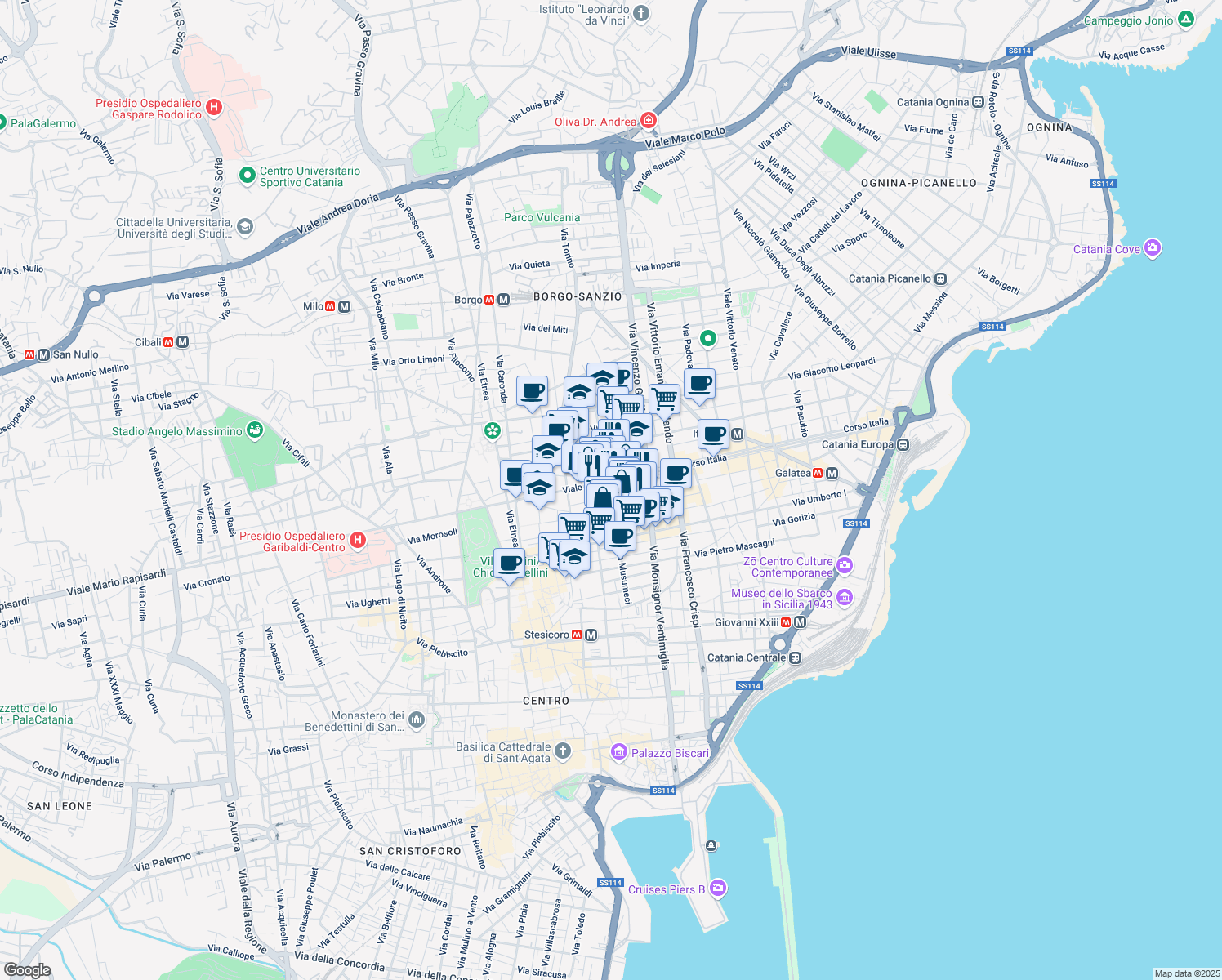Open the Catania Cove camera marker
The image size is (1222, 980).
[x=1153, y=248]
